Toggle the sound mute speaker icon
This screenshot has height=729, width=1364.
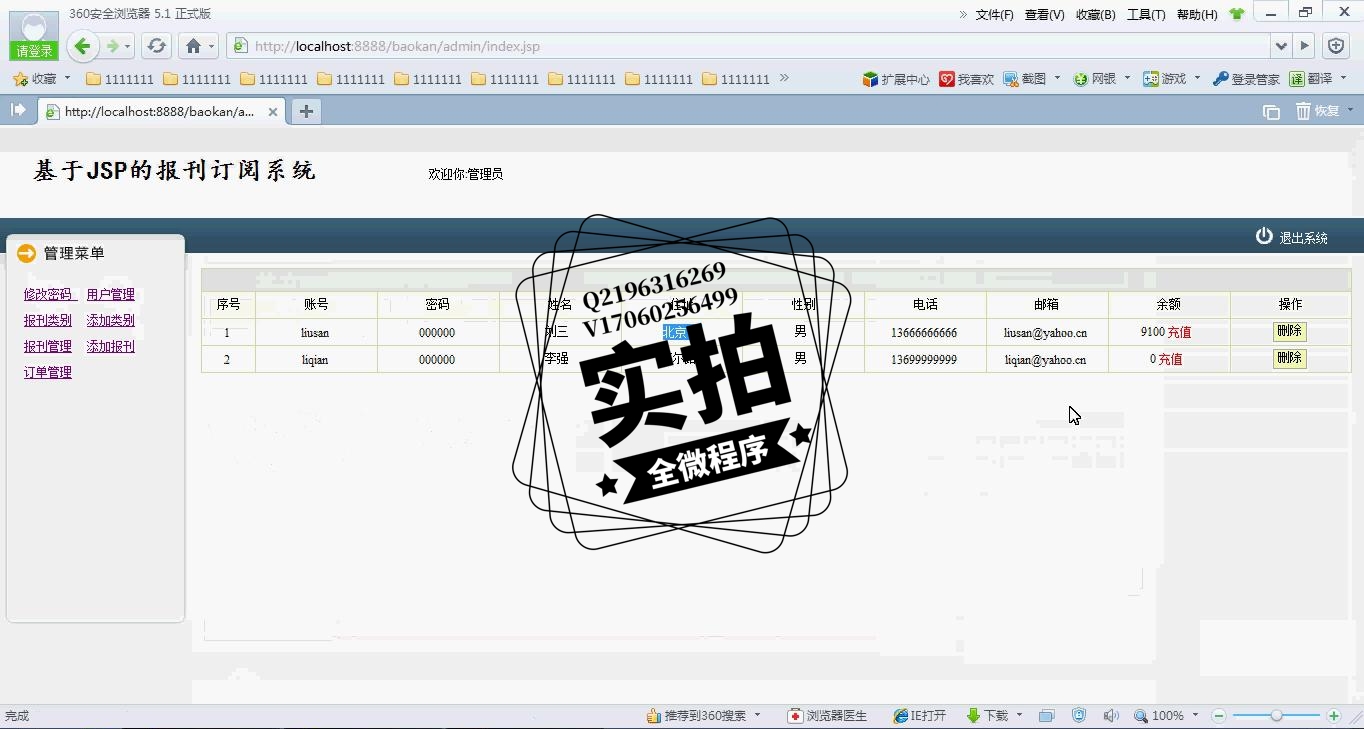click(1110, 716)
